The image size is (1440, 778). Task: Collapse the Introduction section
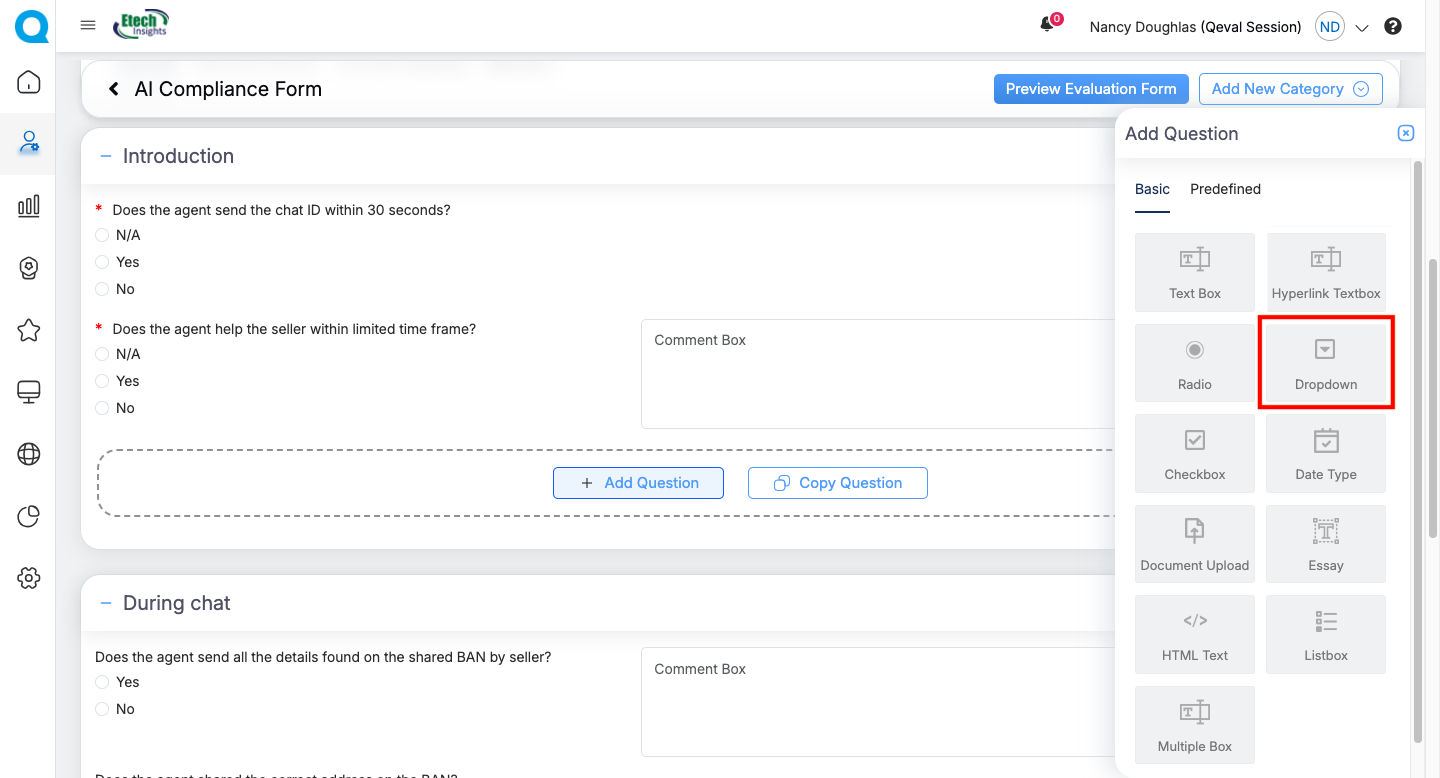pyautogui.click(x=106, y=156)
